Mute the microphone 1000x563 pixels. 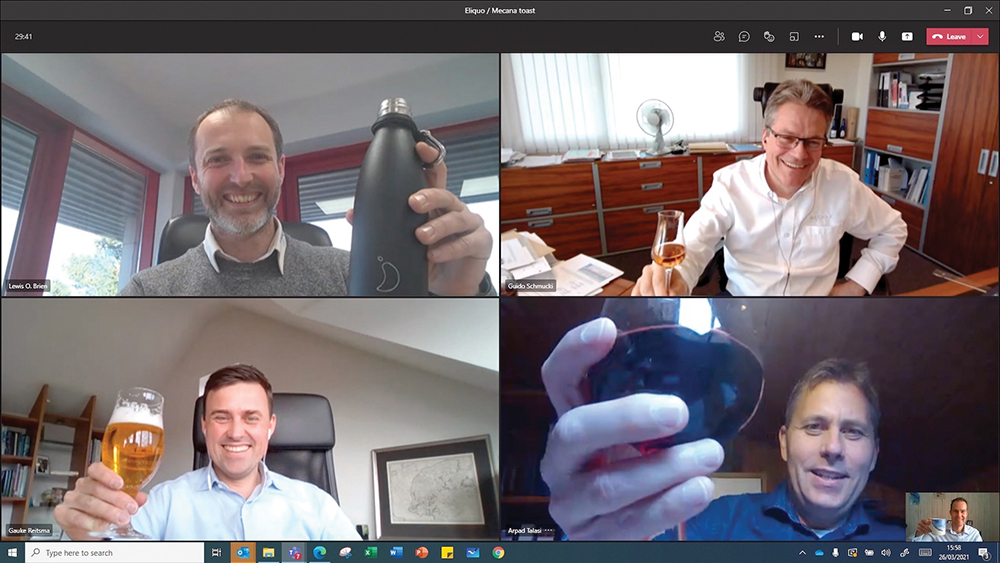pos(882,36)
